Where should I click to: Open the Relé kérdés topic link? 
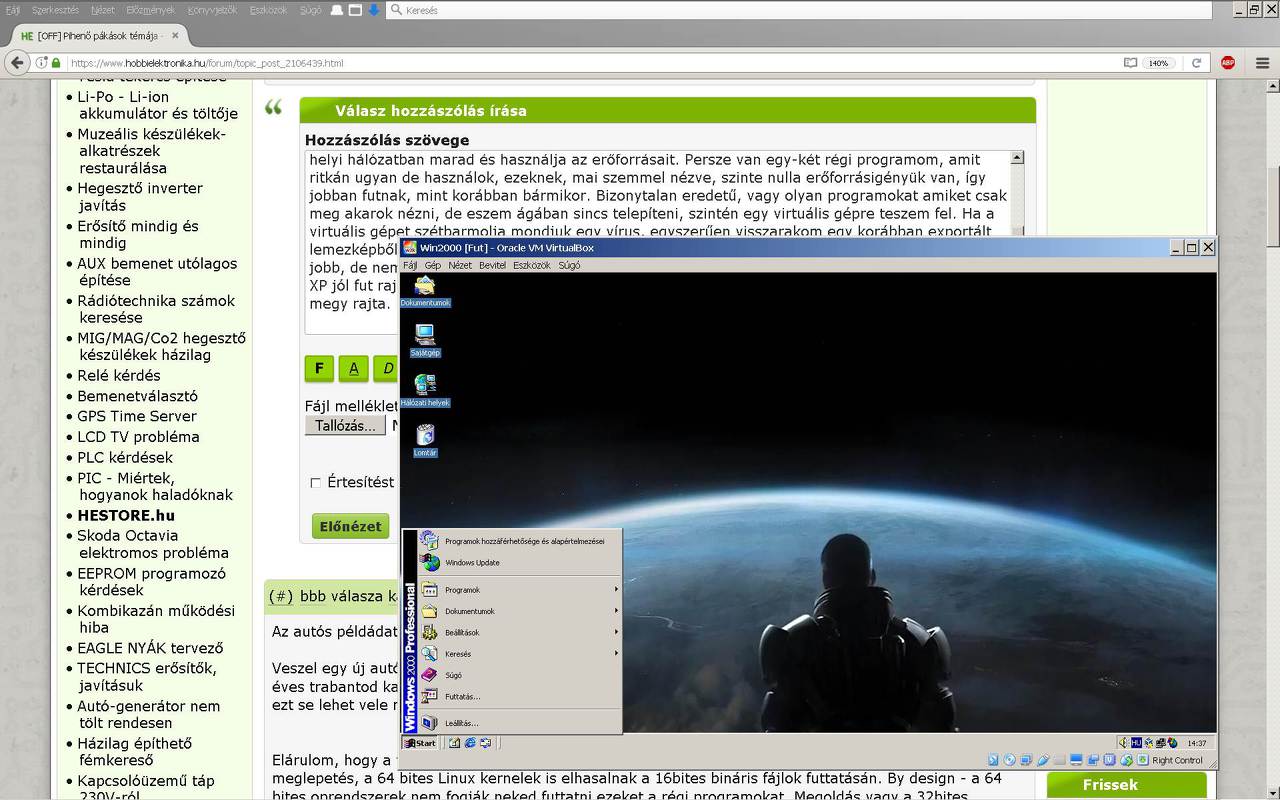pyautogui.click(x=119, y=376)
